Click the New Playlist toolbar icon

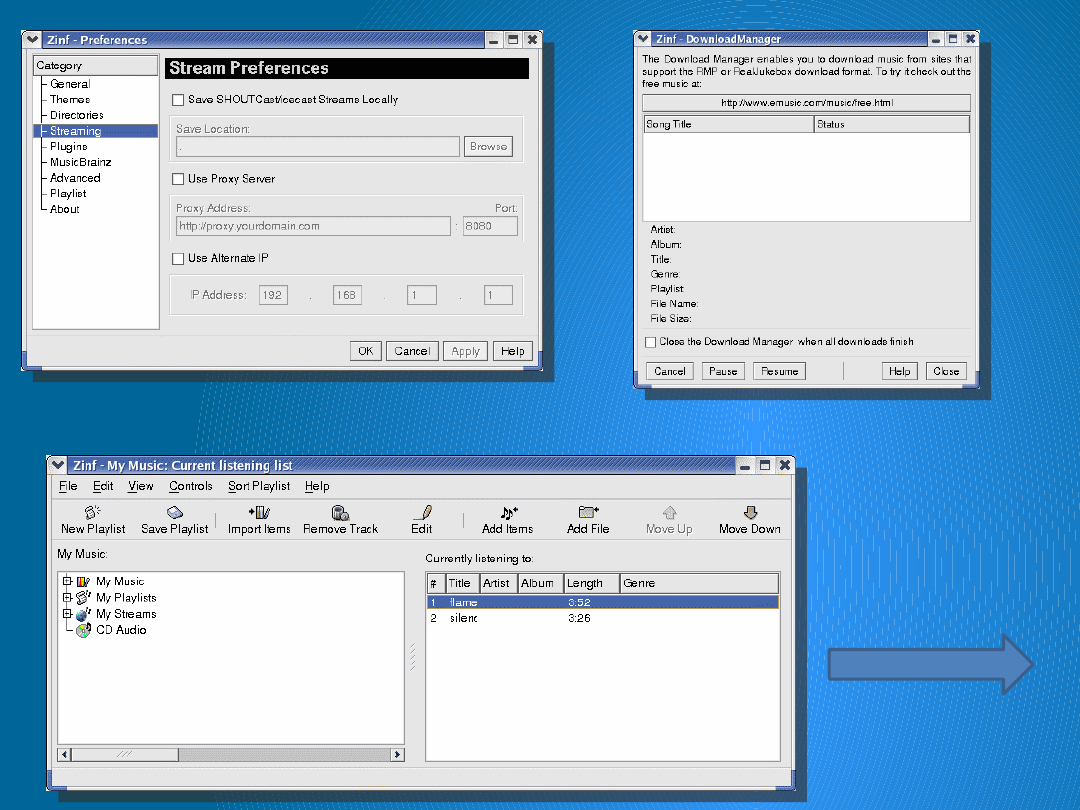pos(93,513)
